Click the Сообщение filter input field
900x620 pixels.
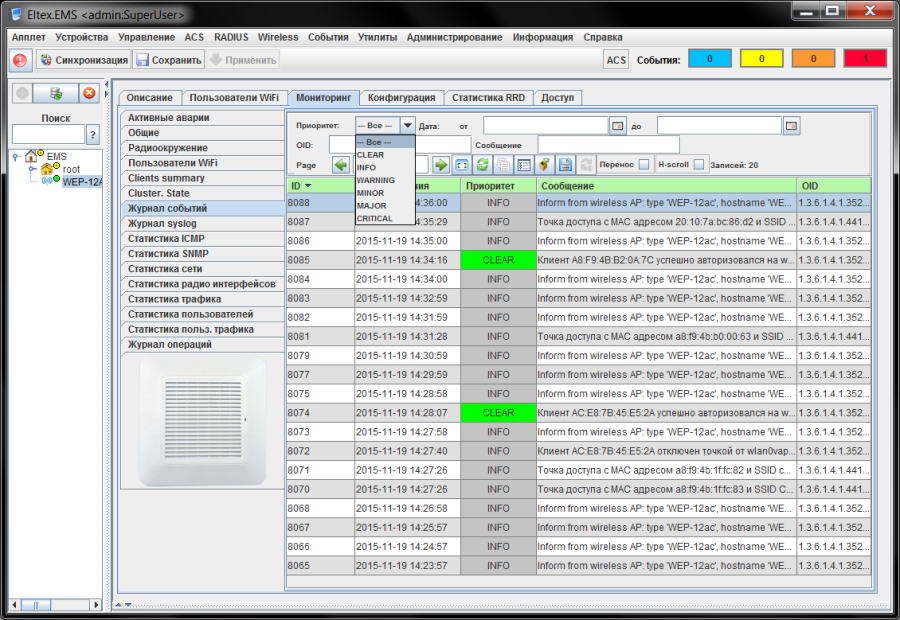click(608, 145)
